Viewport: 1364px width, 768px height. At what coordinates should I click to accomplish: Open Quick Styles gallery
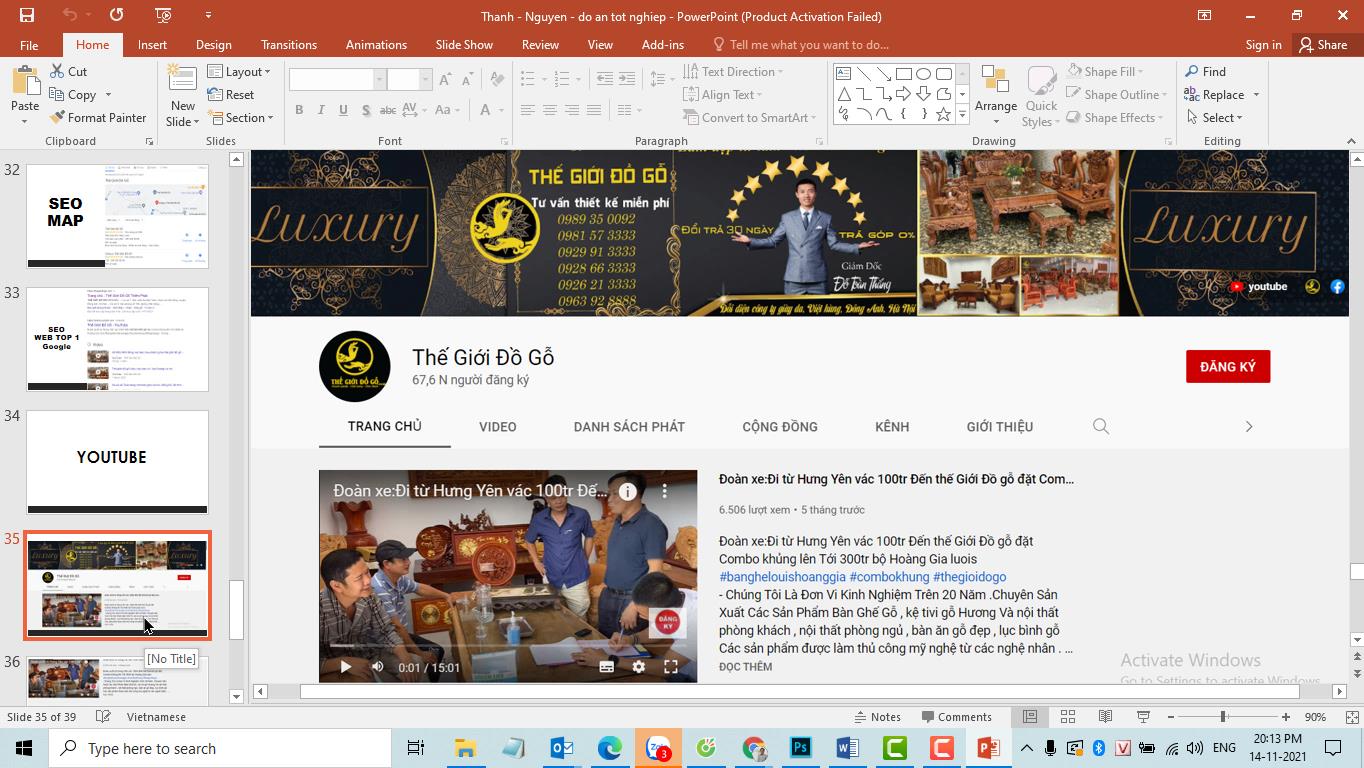[1041, 96]
